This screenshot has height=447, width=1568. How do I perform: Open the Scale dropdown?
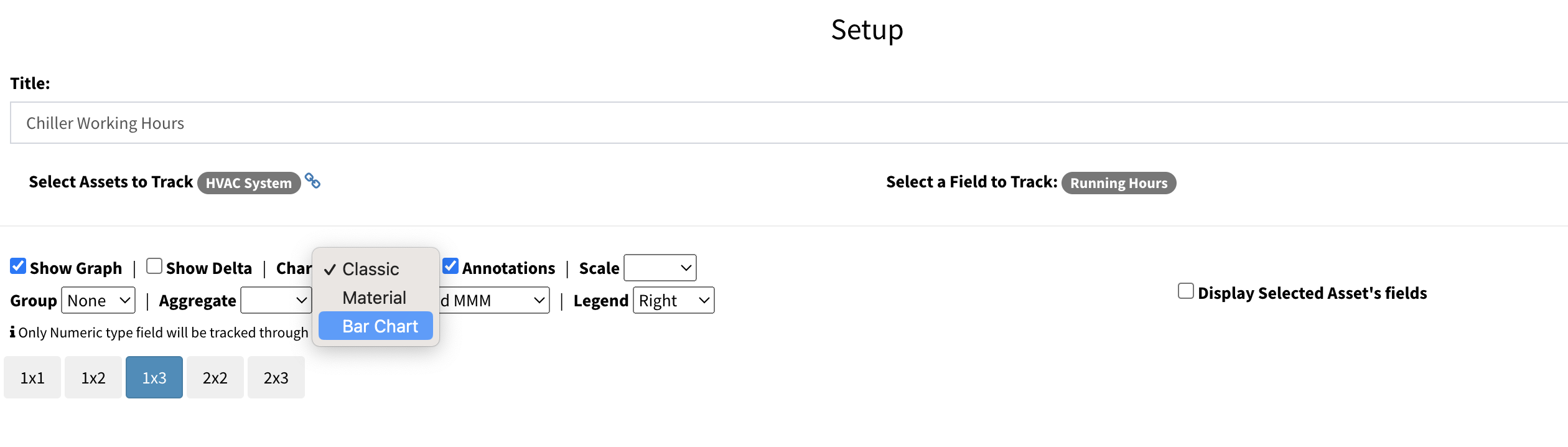660,268
